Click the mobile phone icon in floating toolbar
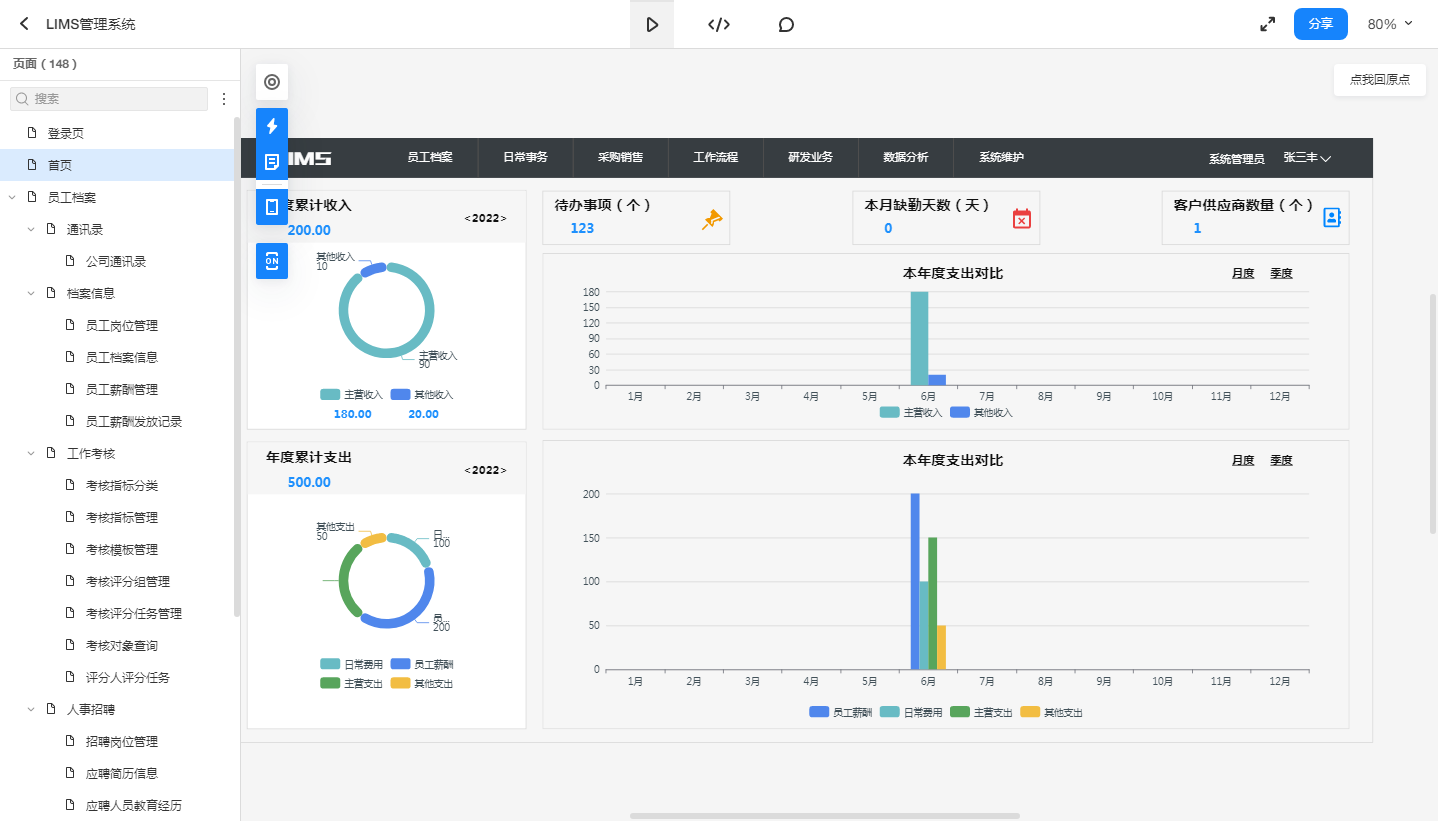The height and width of the screenshot is (821, 1438). 271,207
